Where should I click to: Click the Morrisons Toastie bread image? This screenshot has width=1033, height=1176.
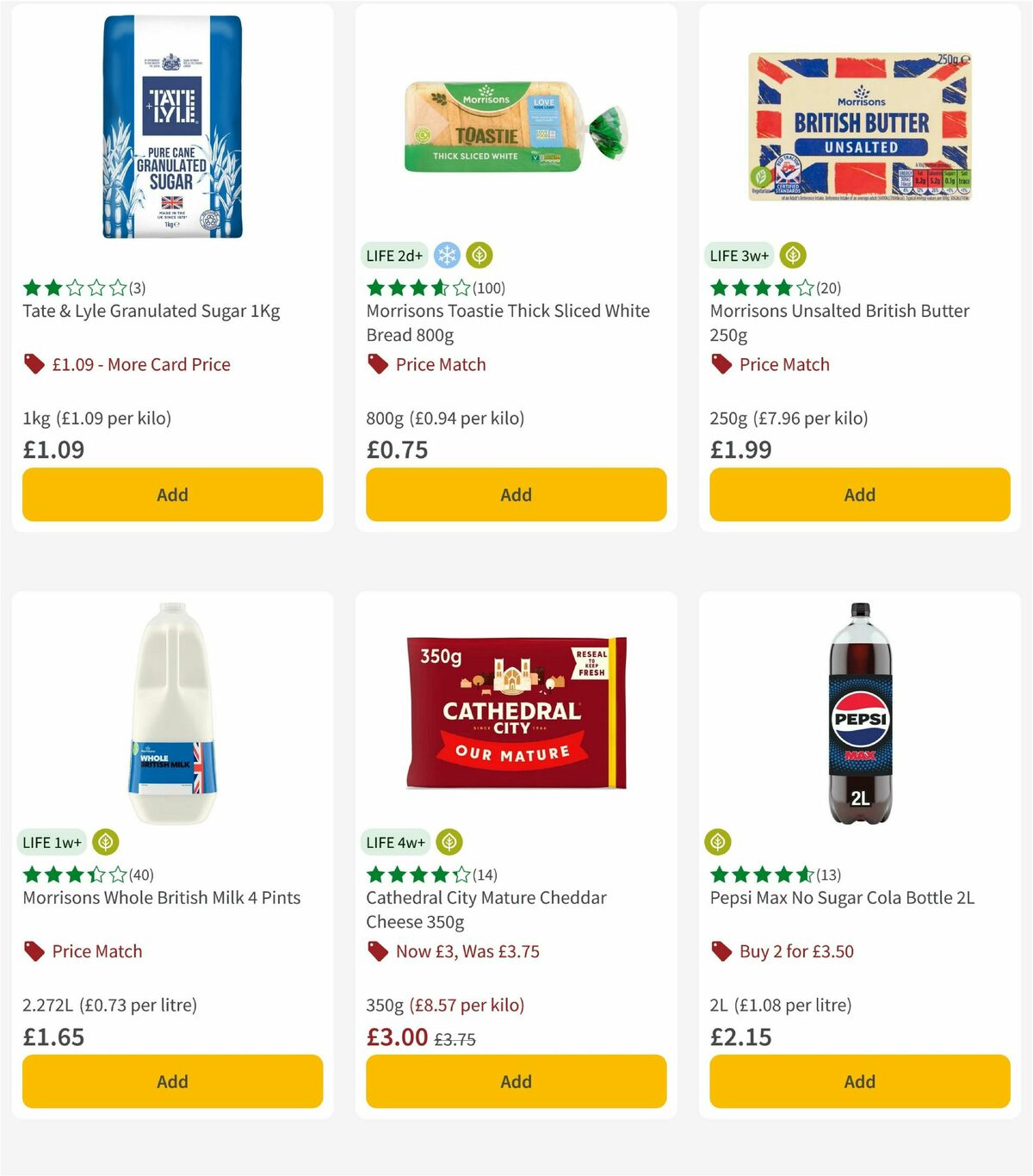508,121
